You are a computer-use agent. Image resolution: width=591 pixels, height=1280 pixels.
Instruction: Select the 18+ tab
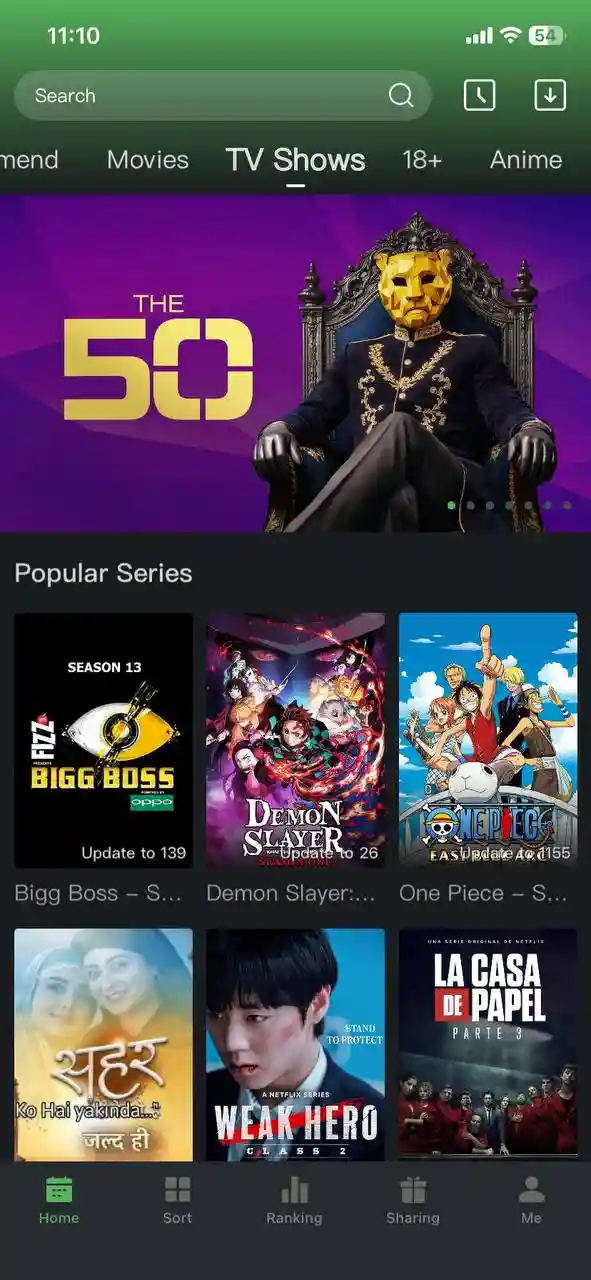[x=422, y=160]
